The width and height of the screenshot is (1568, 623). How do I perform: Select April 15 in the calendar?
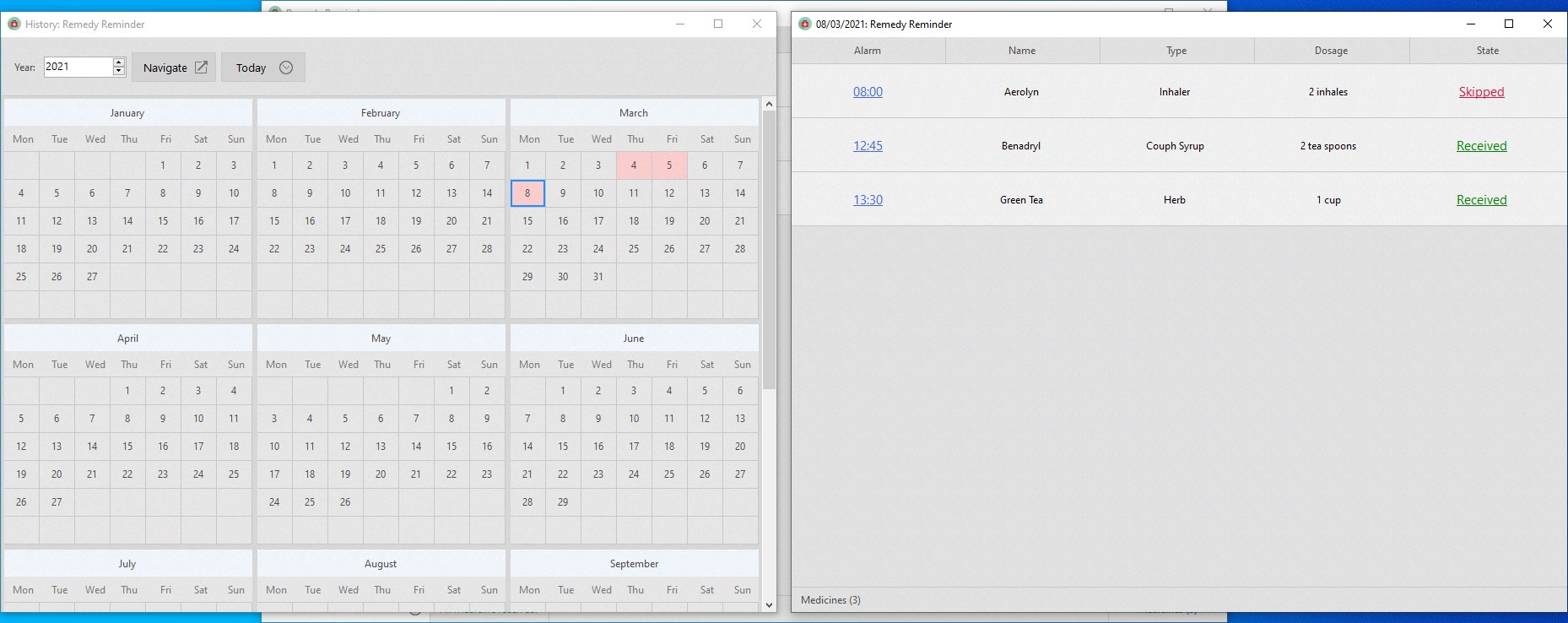[127, 447]
